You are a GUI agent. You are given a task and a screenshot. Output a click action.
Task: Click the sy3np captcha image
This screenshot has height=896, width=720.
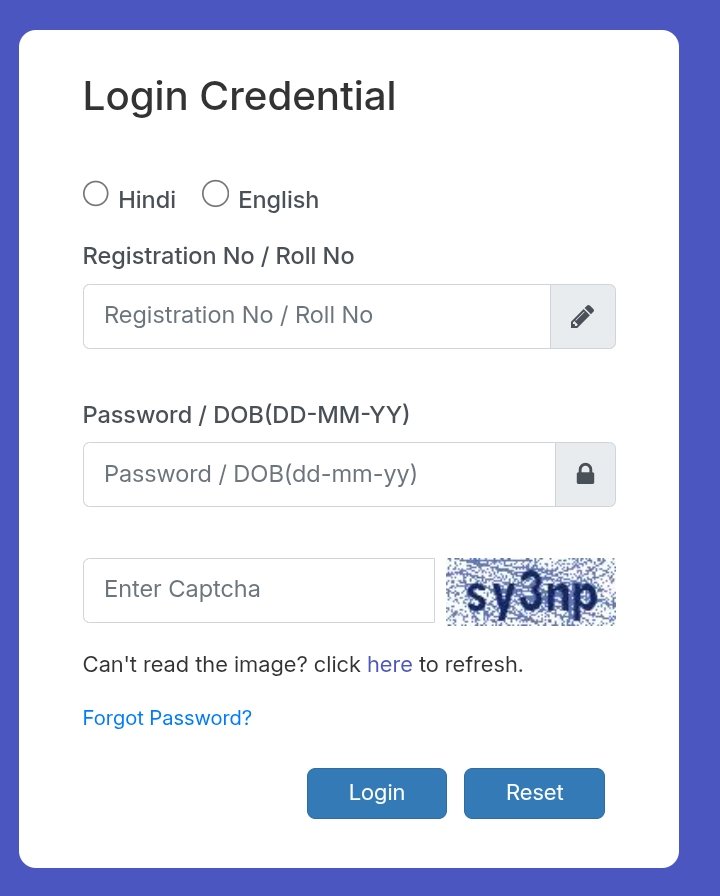coord(531,592)
